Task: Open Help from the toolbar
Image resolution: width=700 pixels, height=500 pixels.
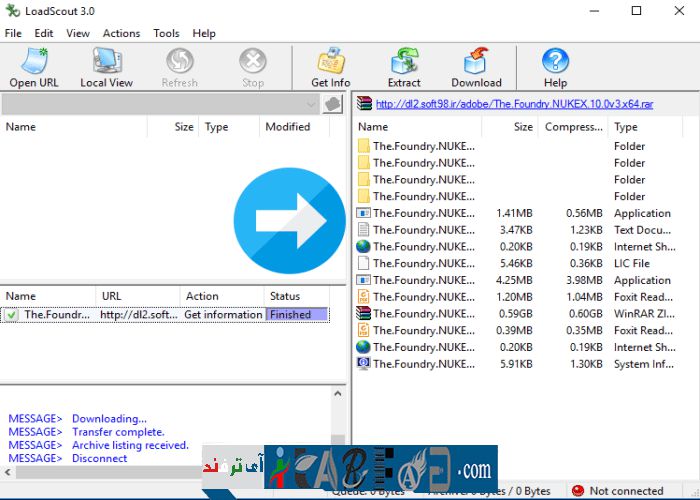Action: click(555, 67)
